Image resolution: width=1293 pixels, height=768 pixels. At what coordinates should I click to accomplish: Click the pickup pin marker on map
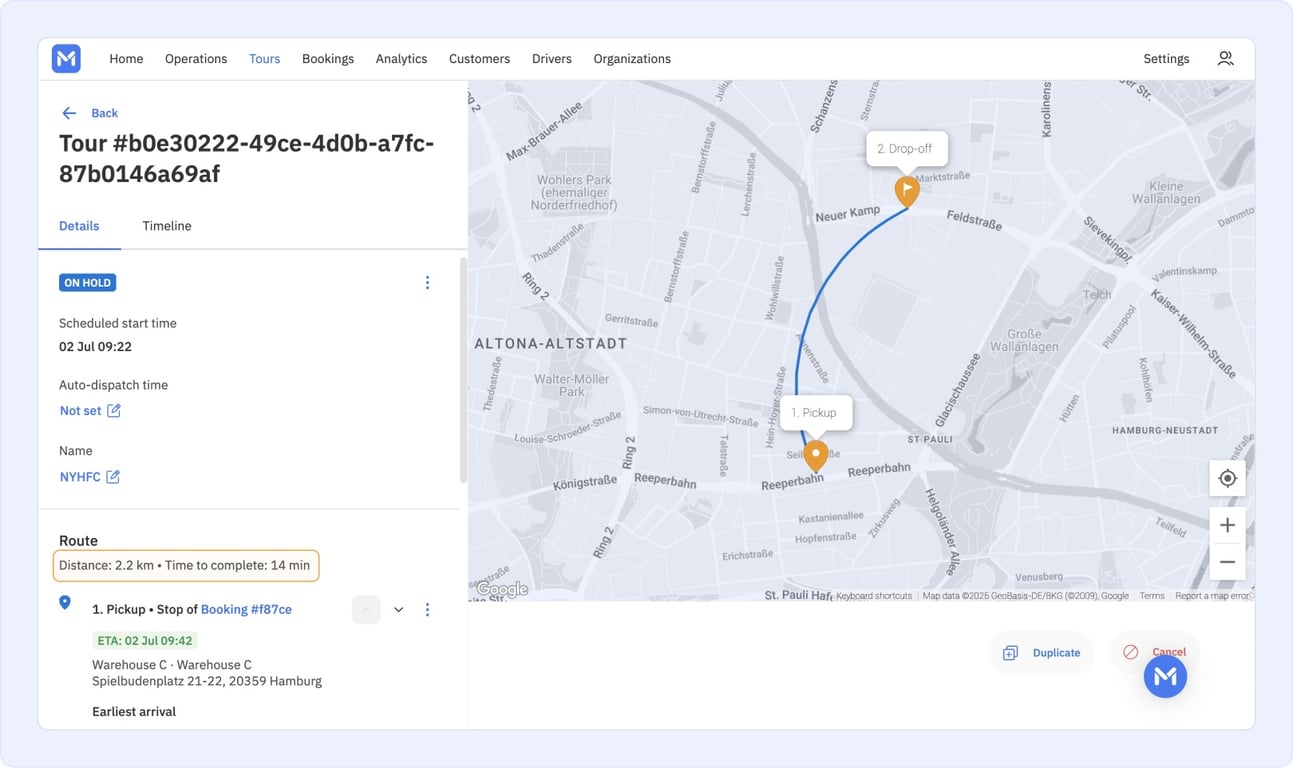(x=816, y=456)
